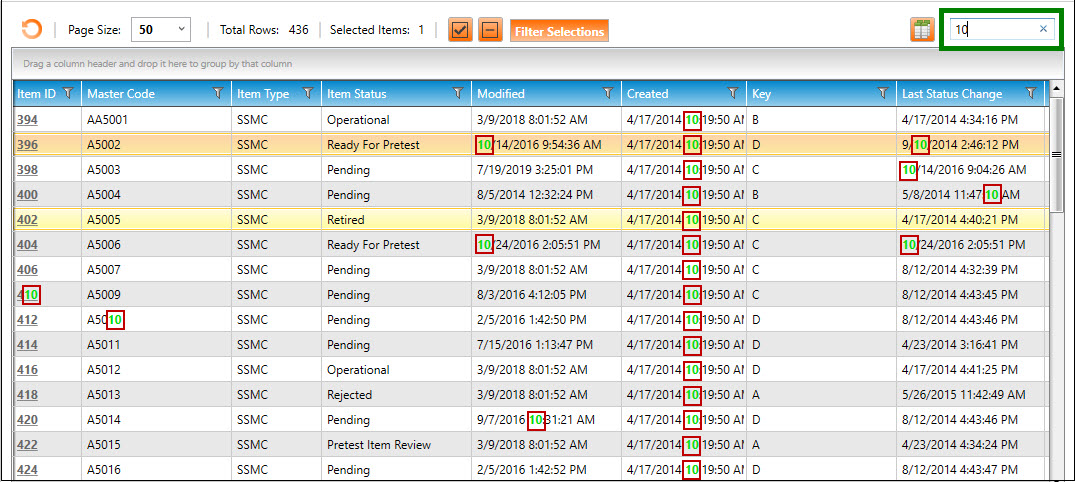The height and width of the screenshot is (482, 1075).
Task: Open the column chooser grid icon
Action: pyautogui.click(x=921, y=30)
